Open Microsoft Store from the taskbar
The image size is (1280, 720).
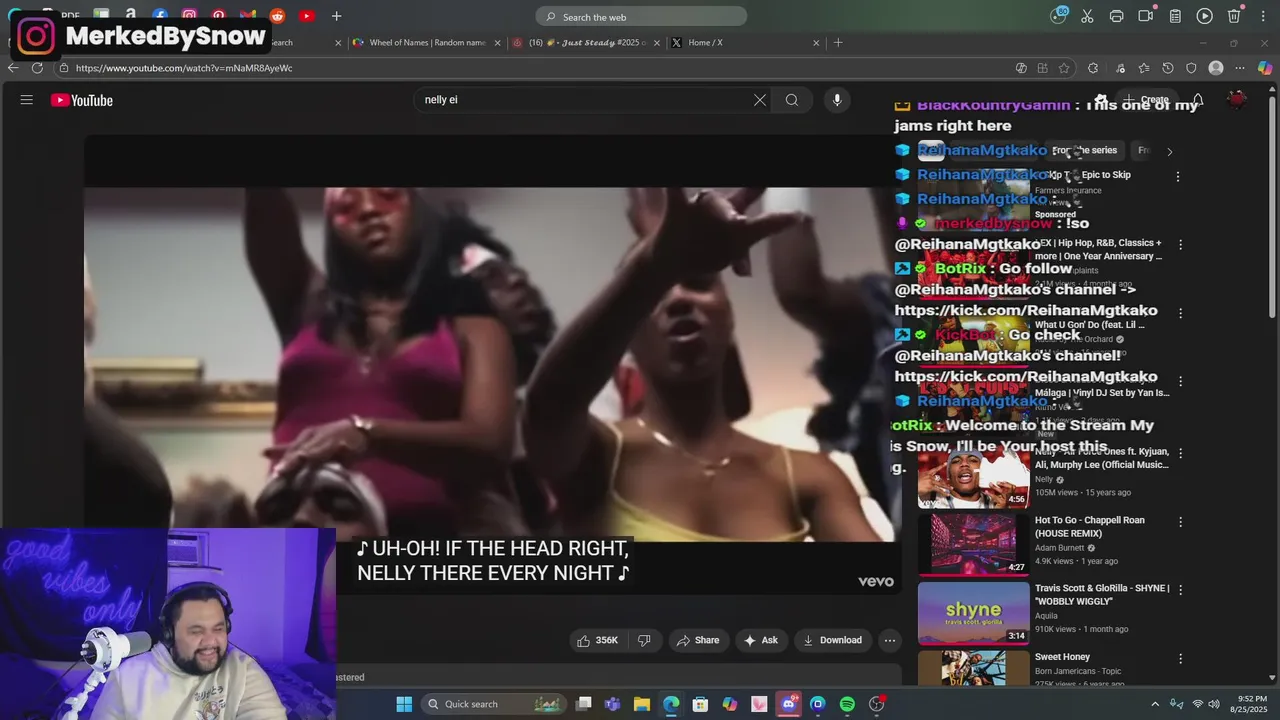[700, 704]
